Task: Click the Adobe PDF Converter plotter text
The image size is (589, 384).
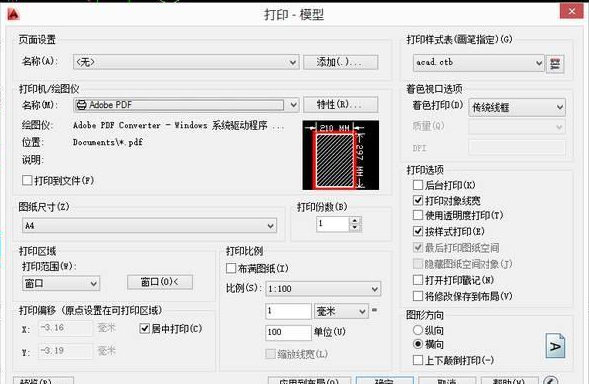Action: click(x=178, y=125)
